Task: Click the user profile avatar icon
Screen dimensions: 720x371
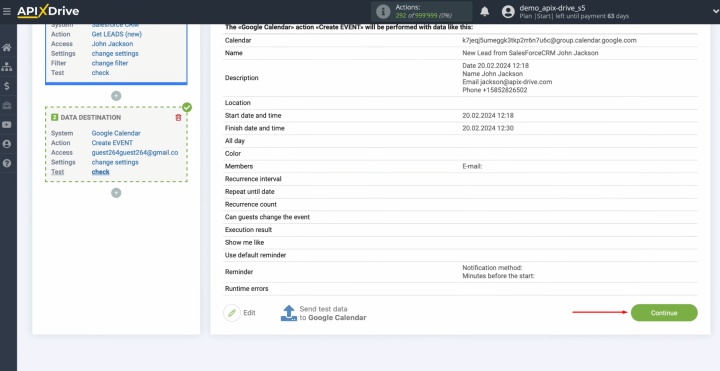Action: [508, 12]
